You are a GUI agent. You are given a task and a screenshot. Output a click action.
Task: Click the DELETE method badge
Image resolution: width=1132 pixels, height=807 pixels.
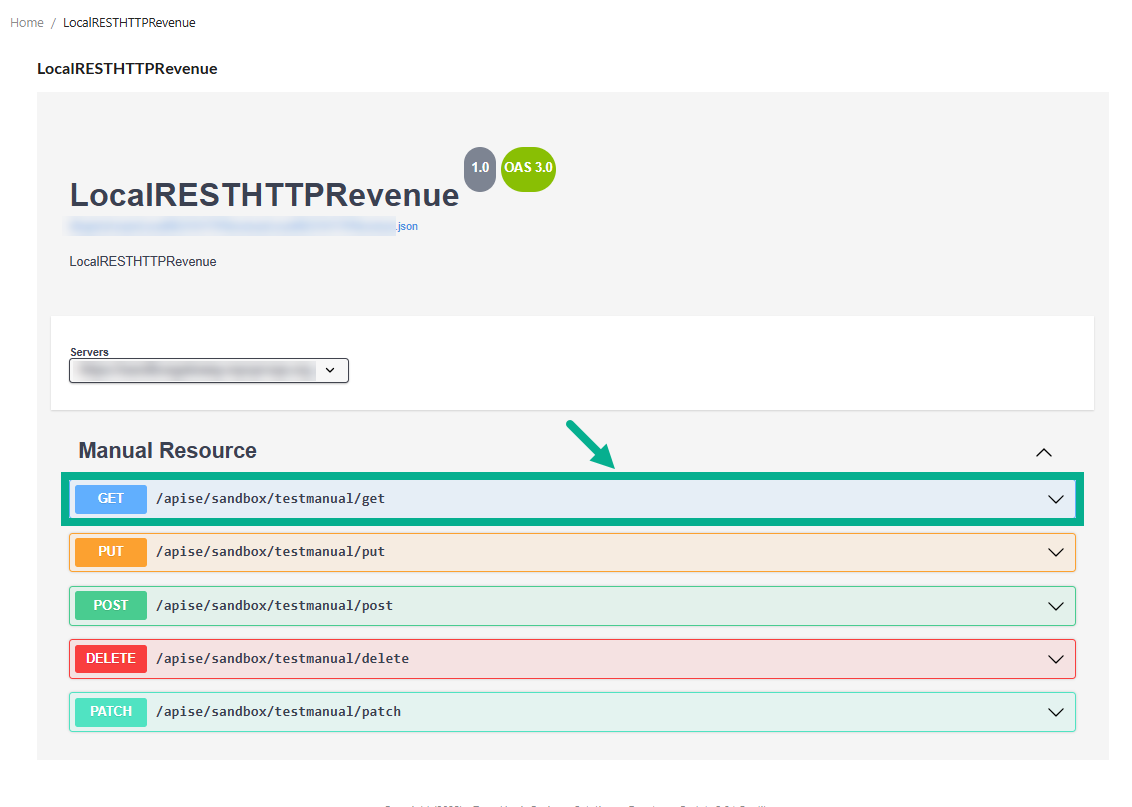pyautogui.click(x=110, y=658)
